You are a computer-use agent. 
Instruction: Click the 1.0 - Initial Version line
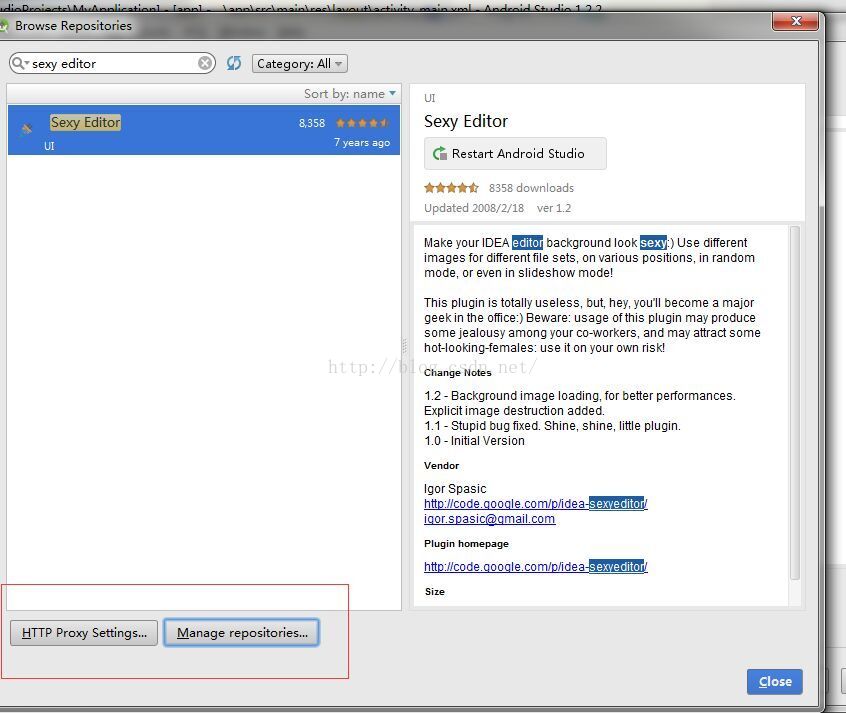pyautogui.click(x=474, y=440)
